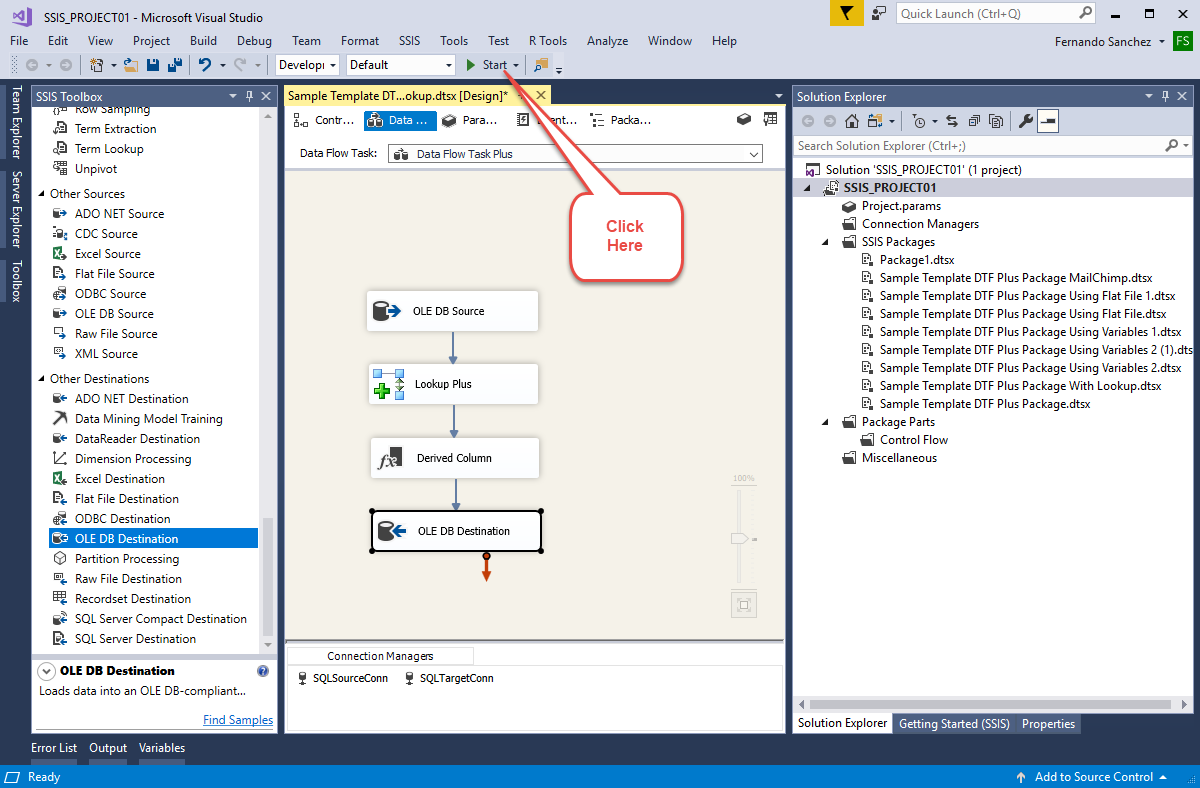Click the Sync with Active Document icon
This screenshot has width=1200, height=788.
[x=952, y=121]
